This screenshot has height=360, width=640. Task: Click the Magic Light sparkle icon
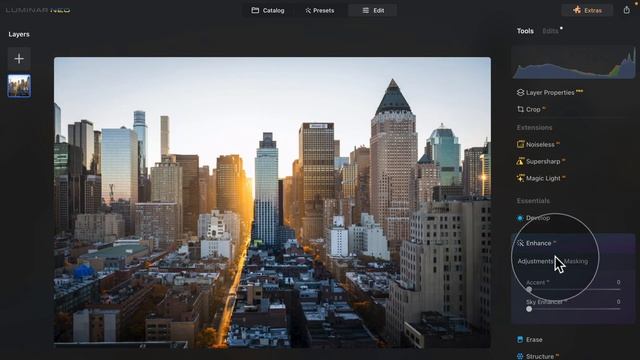pos(520,178)
